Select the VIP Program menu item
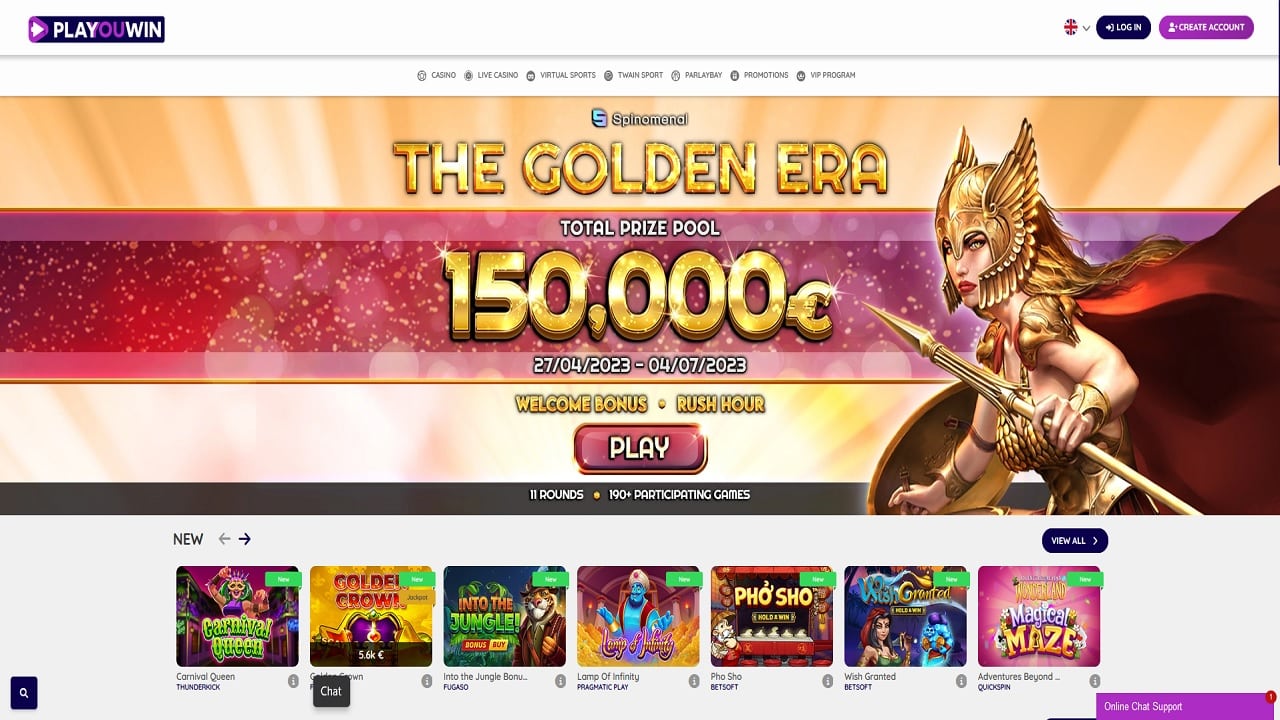The image size is (1280, 720). [x=826, y=75]
